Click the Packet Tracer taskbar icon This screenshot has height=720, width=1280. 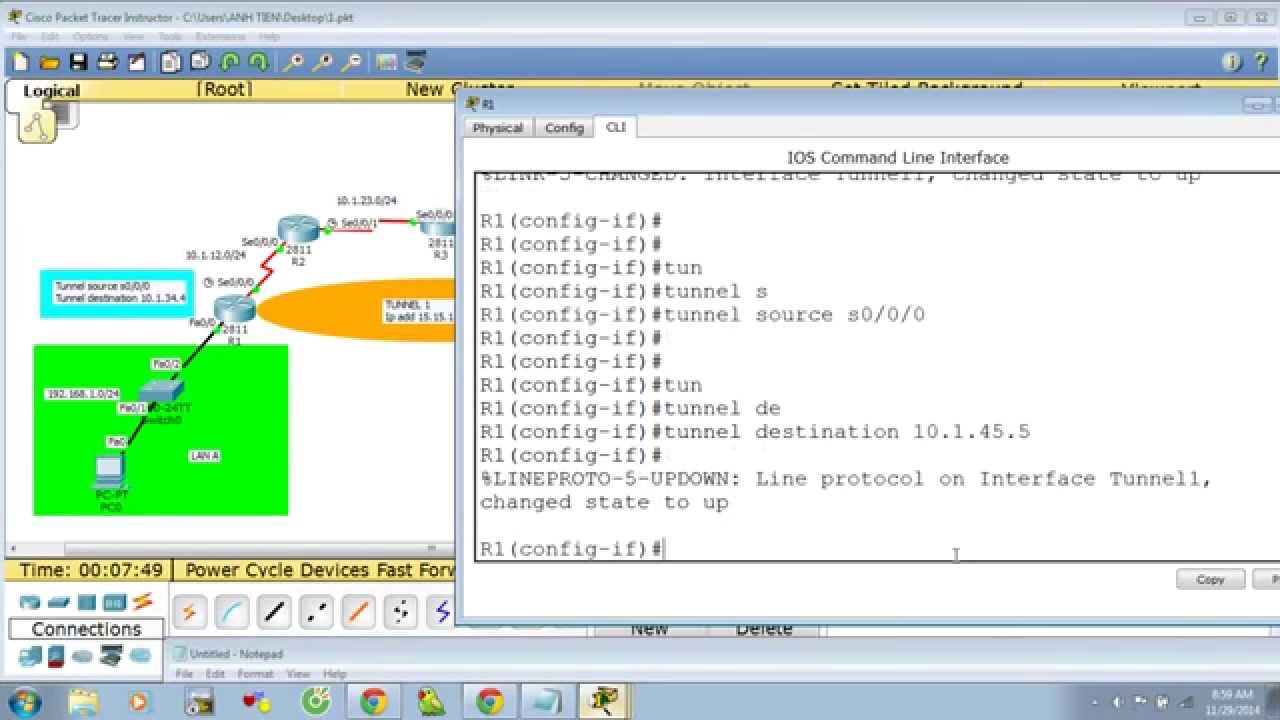605,701
